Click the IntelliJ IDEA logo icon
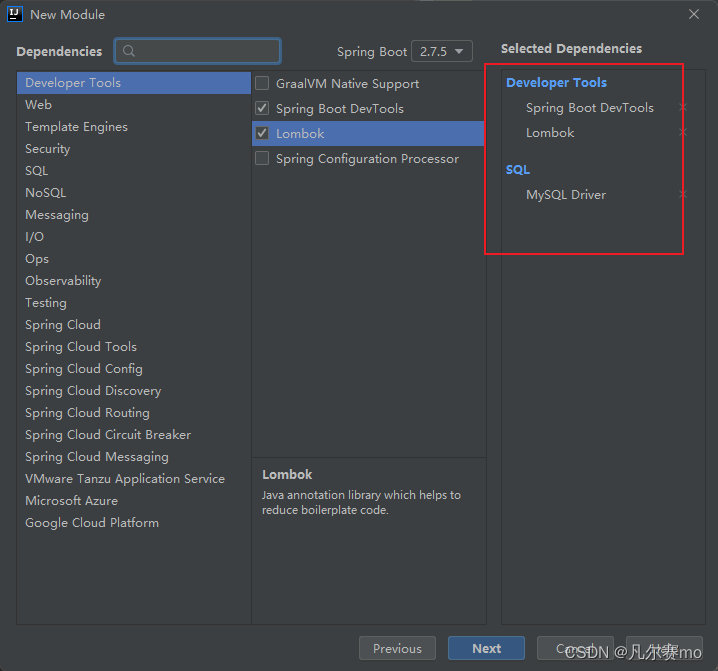Image resolution: width=718 pixels, height=671 pixels. [15, 14]
